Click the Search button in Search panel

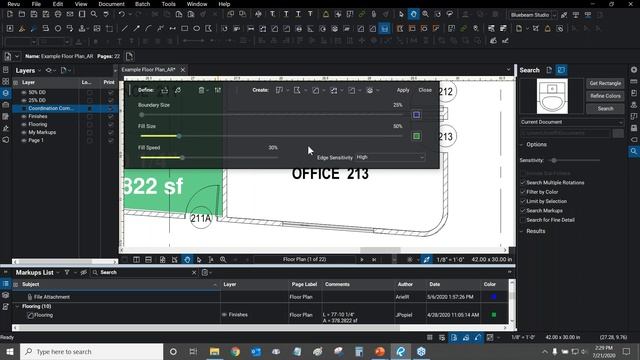click(x=605, y=109)
